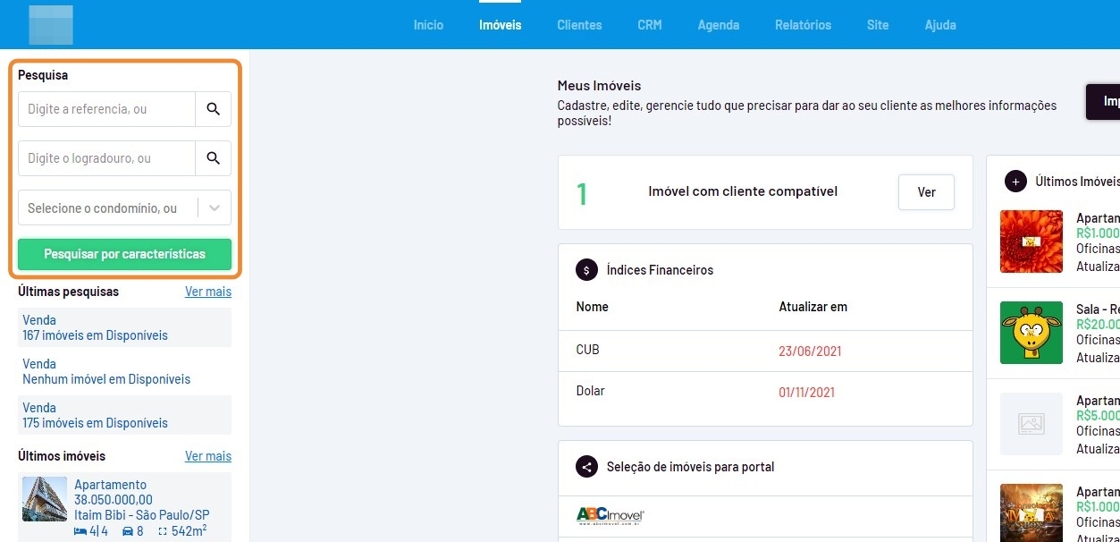Expand the condominium selection dropdown
The width and height of the screenshot is (1120, 542).
tap(214, 208)
